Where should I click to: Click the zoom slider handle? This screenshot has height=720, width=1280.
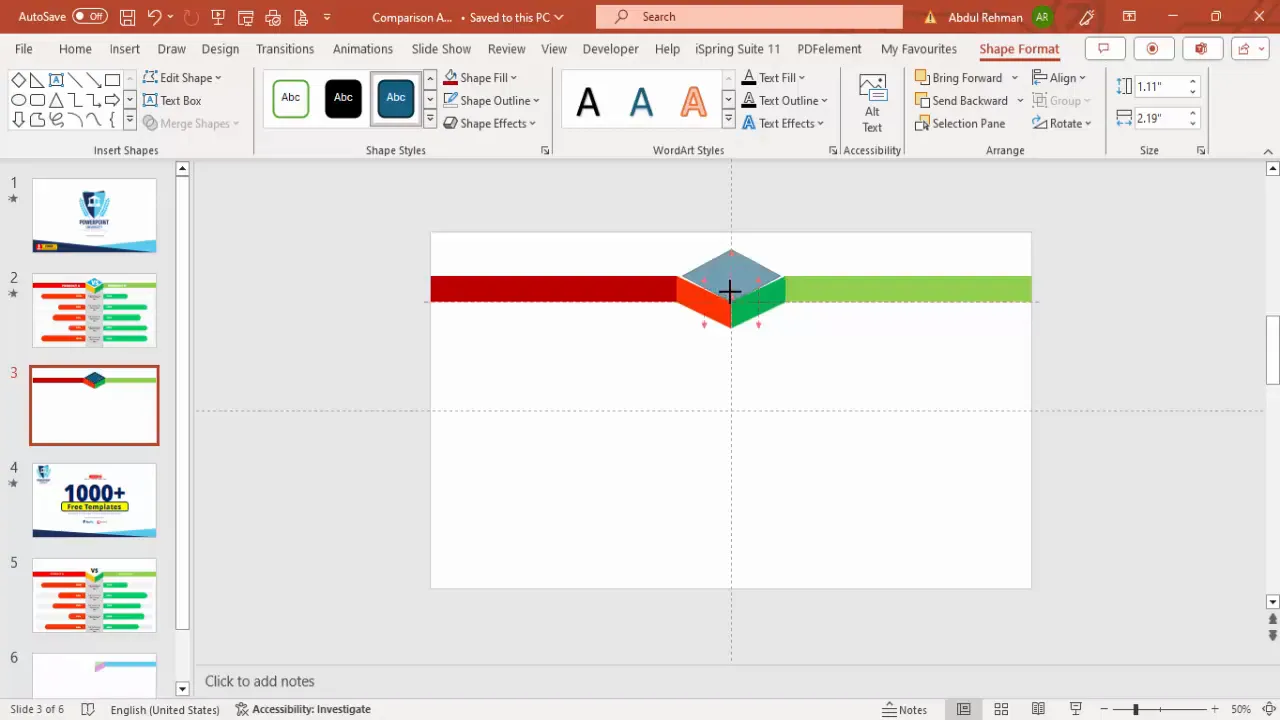pyautogui.click(x=1136, y=709)
